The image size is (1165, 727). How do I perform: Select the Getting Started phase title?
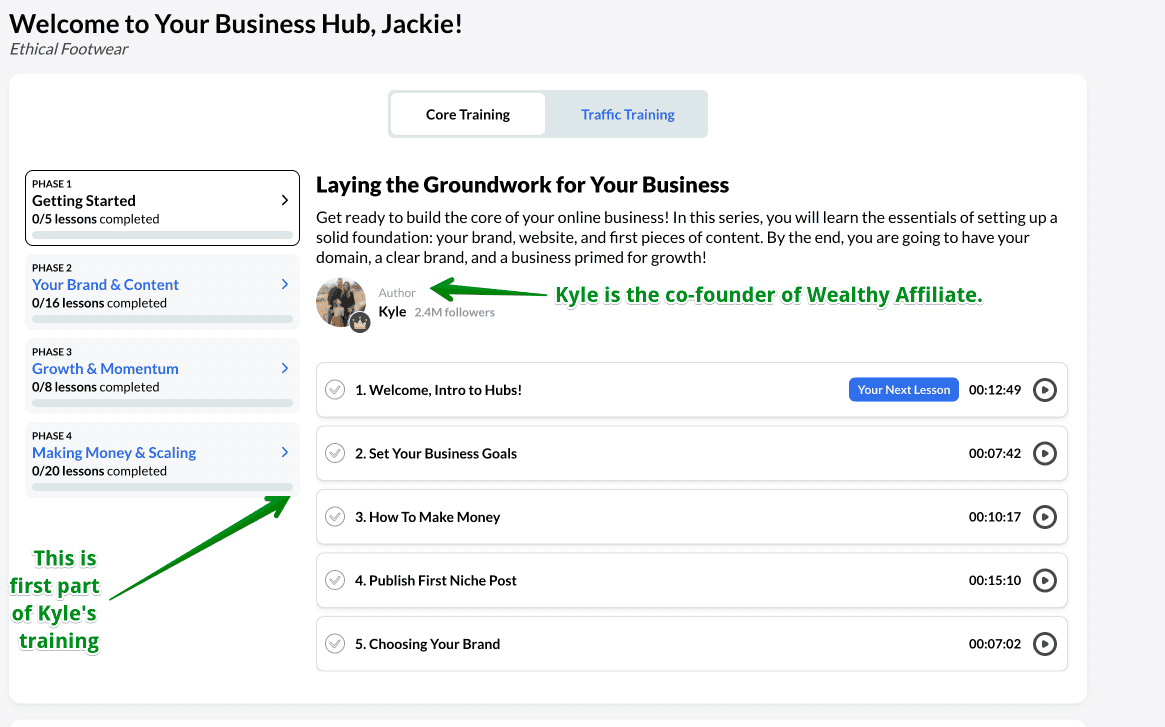84,201
